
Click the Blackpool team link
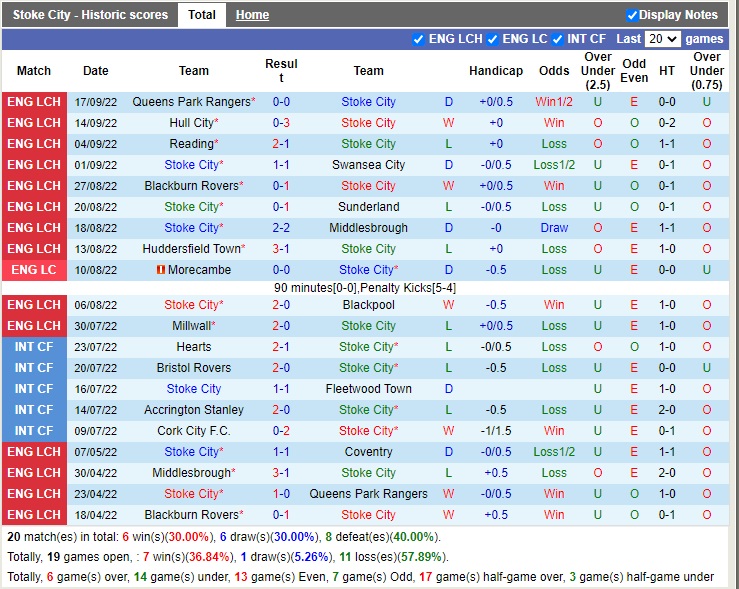click(368, 305)
